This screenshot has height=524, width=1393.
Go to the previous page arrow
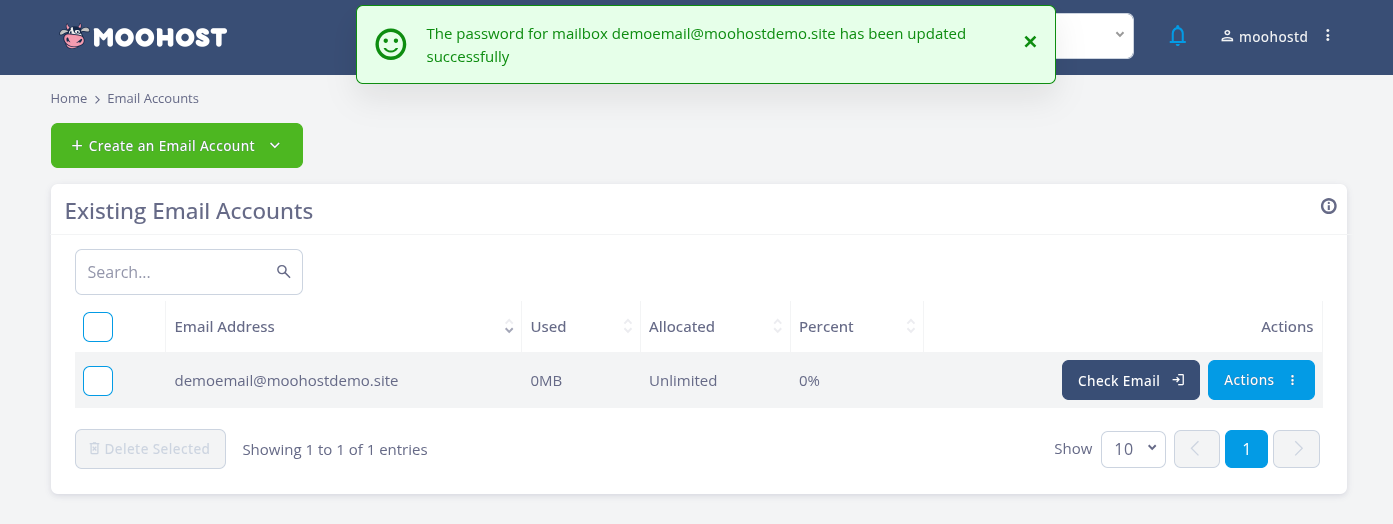[x=1196, y=449]
